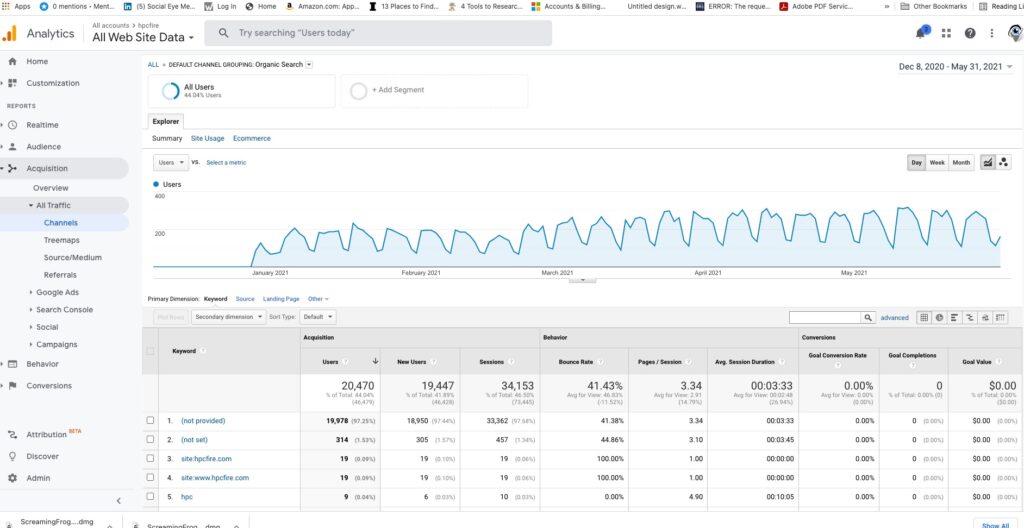Click the Analytics search field
This screenshot has height=528, width=1024.
(380, 33)
